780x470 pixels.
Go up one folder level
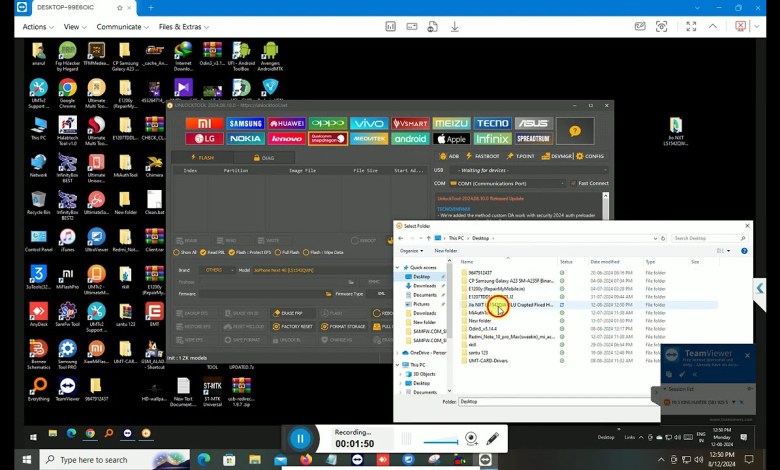[x=428, y=238]
